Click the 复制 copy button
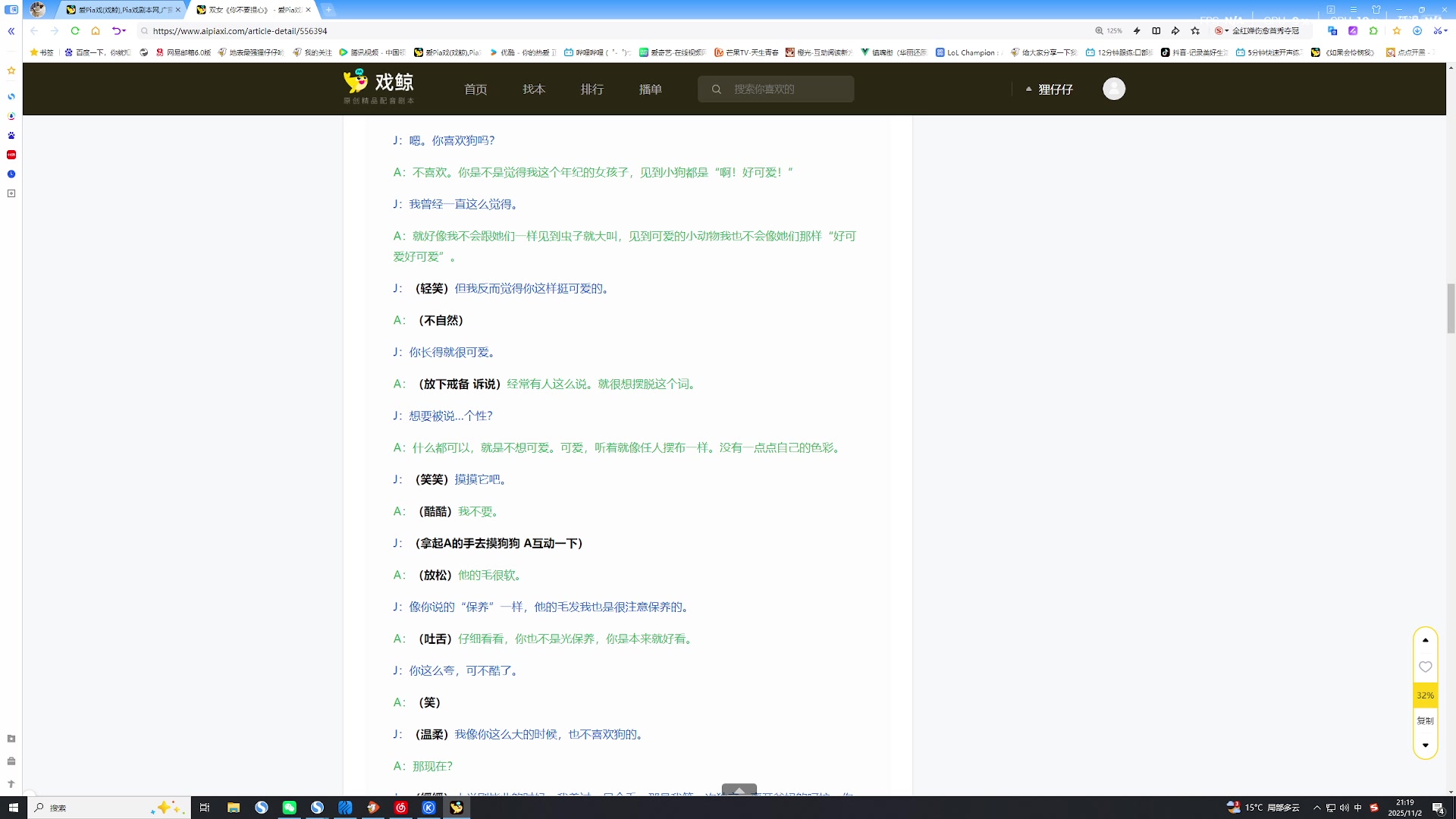1456x819 pixels. pos(1425,720)
